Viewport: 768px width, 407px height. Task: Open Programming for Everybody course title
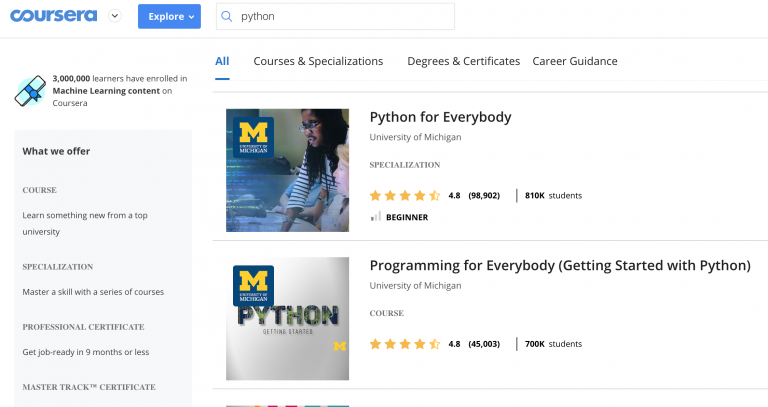click(x=560, y=265)
